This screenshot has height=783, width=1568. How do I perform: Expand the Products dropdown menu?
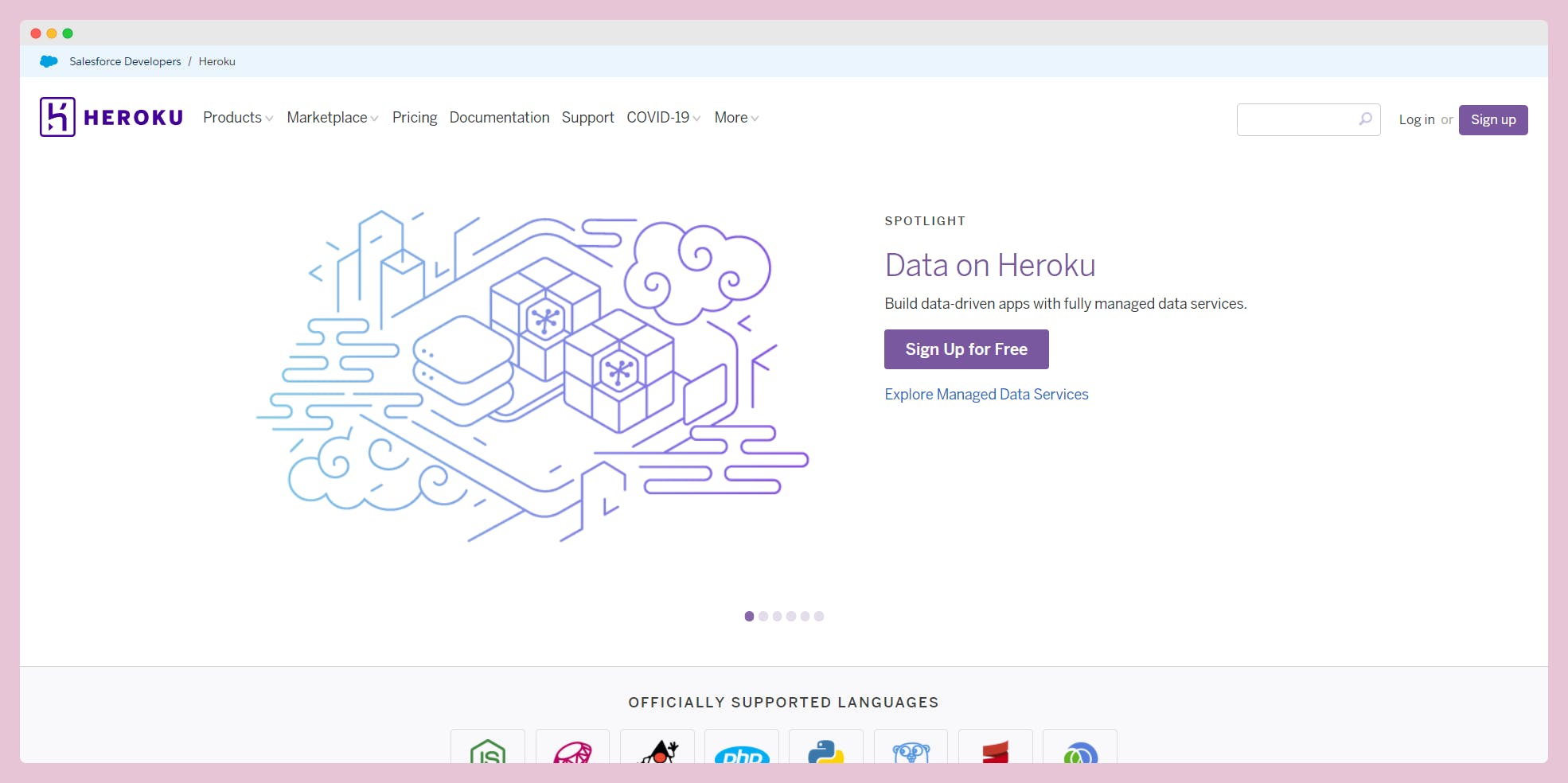[x=238, y=117]
